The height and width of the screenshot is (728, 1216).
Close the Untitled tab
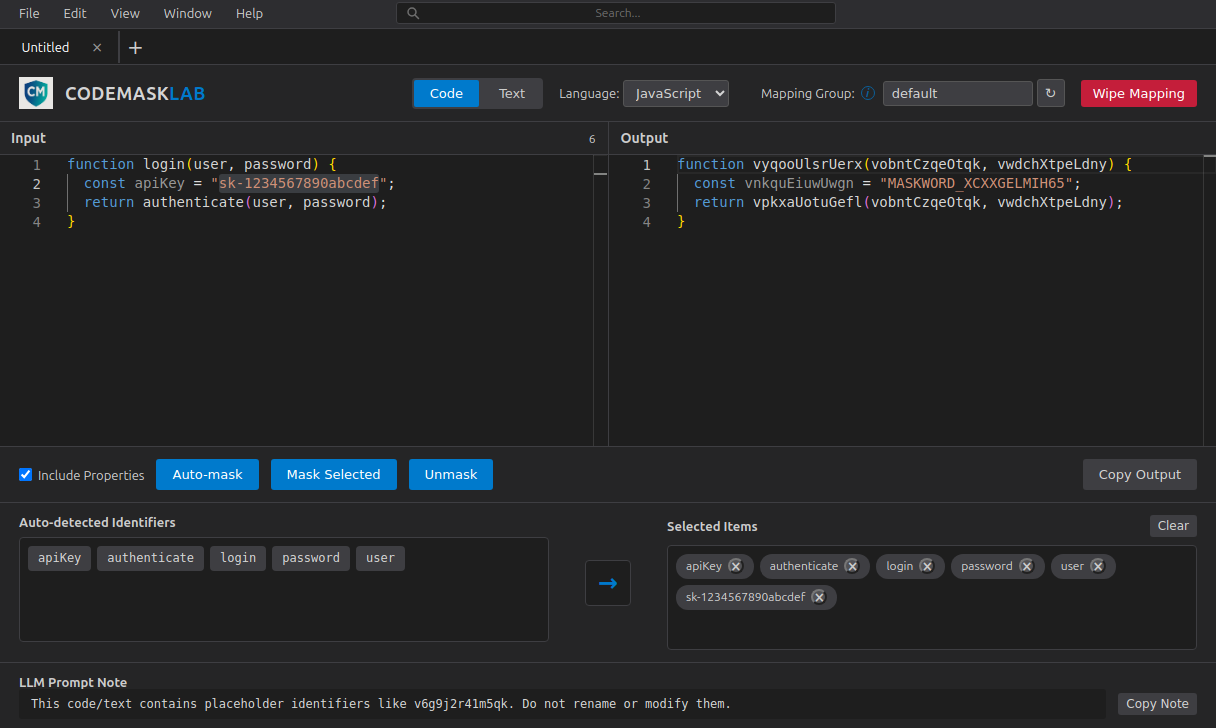point(96,47)
